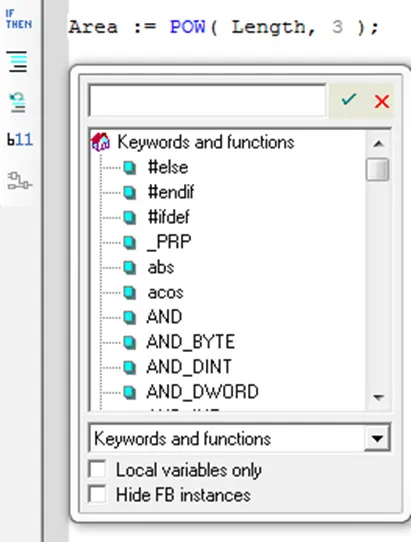Select #ifdef in the list
The height and width of the screenshot is (542, 411).
tap(168, 217)
